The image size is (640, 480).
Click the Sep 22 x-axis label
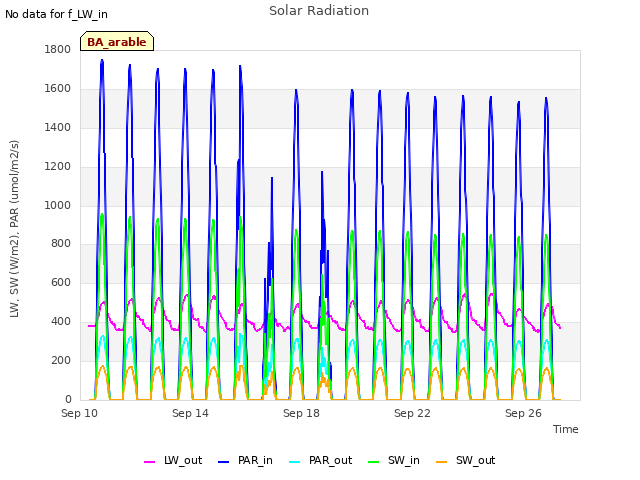pyautogui.click(x=412, y=413)
